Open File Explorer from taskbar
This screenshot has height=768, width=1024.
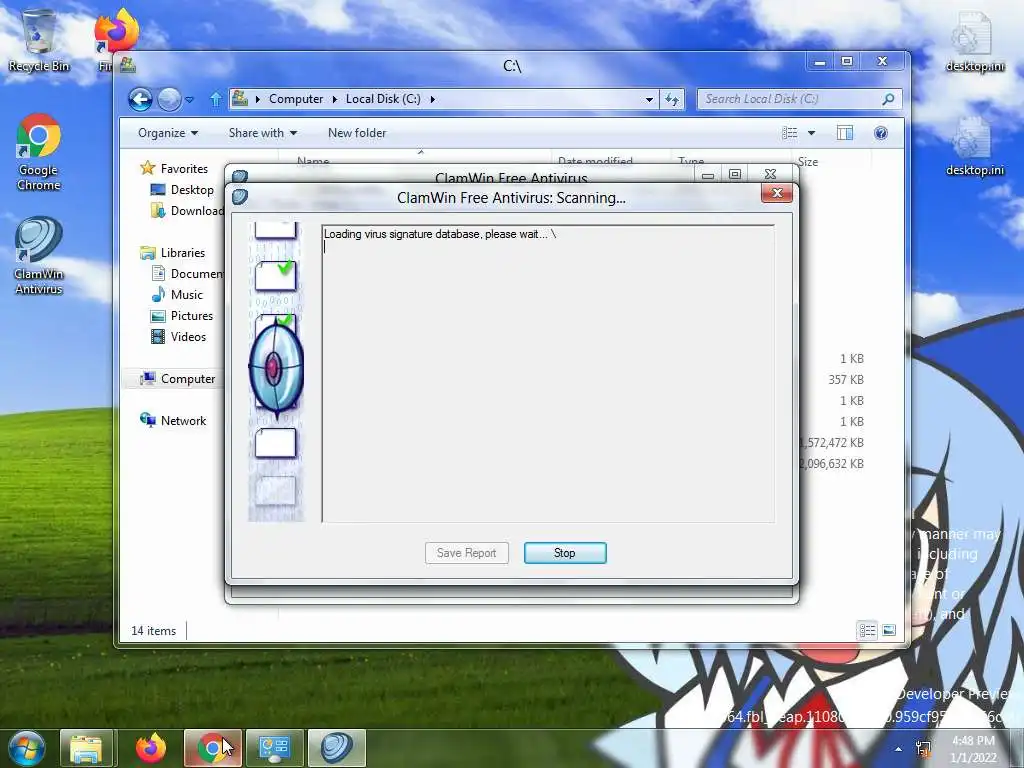87,748
